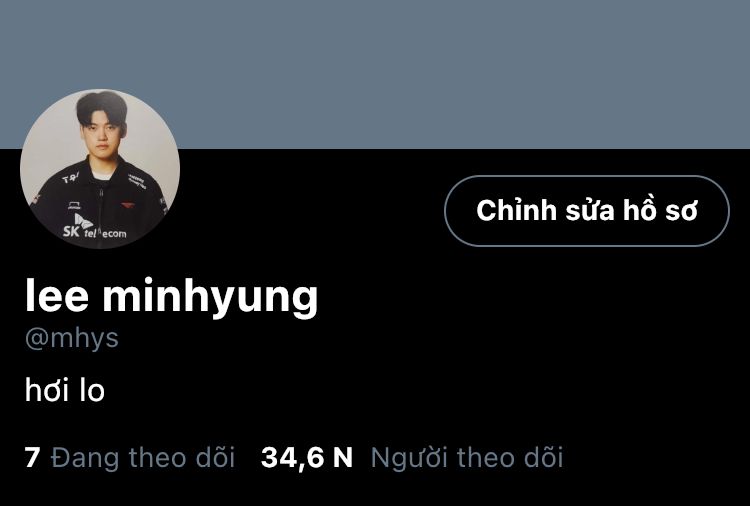Screen dimensions: 750x506
Task: Click the SK telecom logo in avatar
Action: tap(94, 227)
